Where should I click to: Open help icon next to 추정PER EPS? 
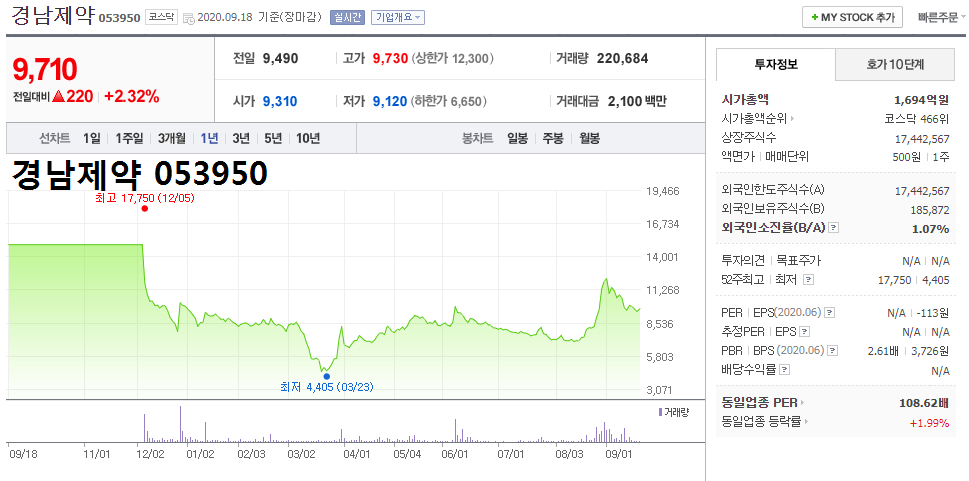(805, 331)
